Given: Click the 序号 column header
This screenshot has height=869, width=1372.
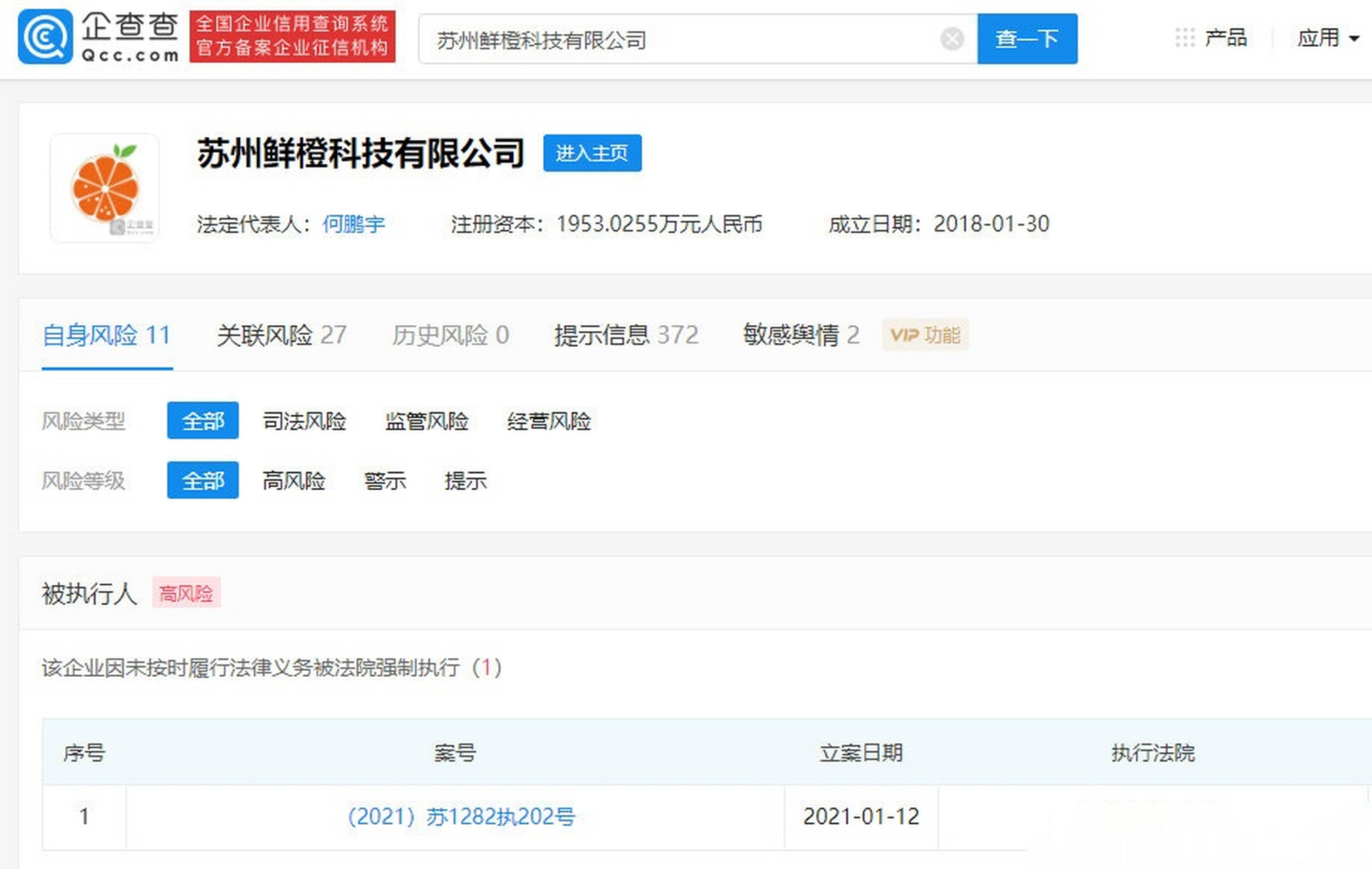Looking at the screenshot, I should tap(84, 753).
